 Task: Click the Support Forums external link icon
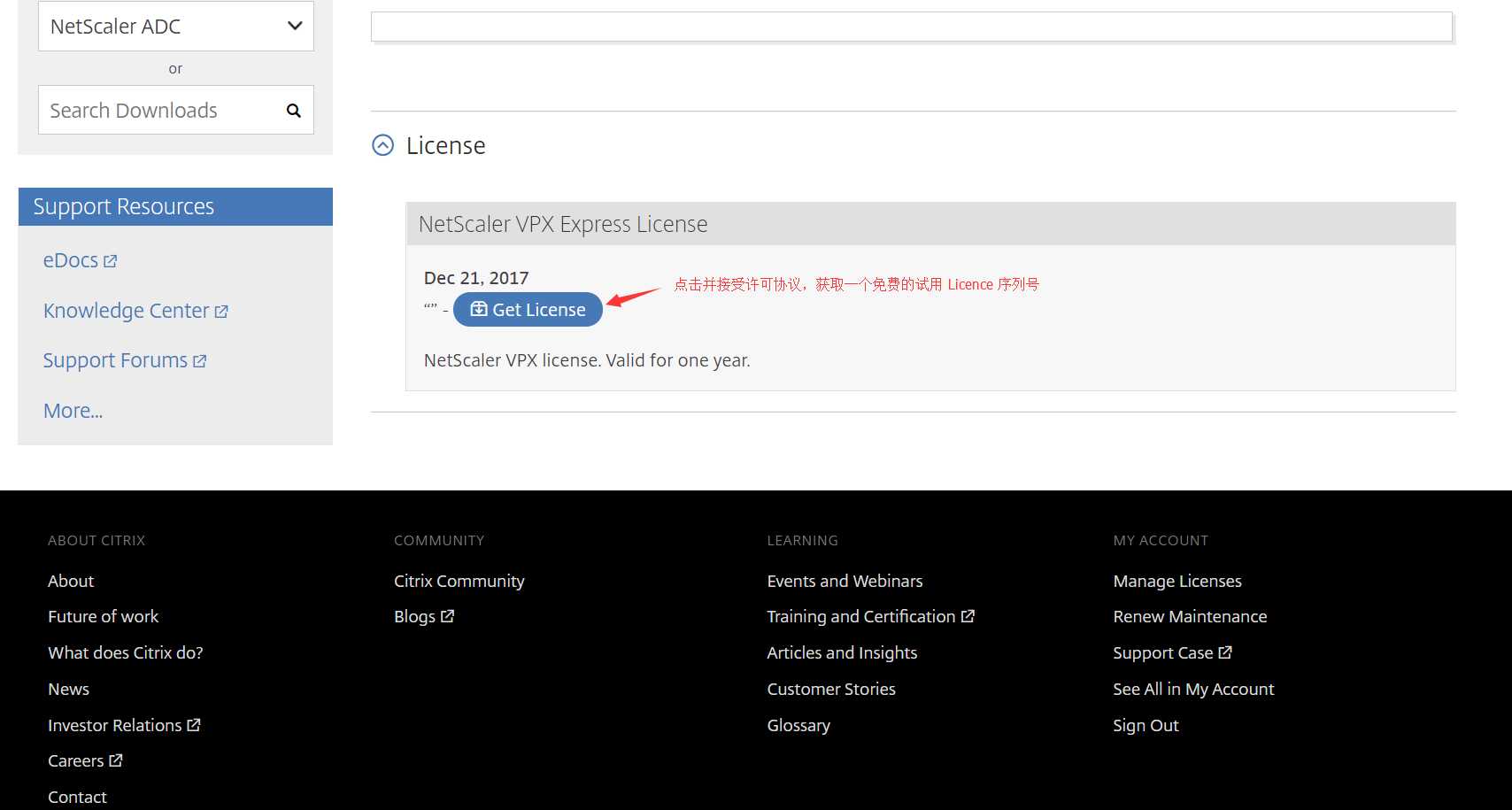(x=199, y=361)
